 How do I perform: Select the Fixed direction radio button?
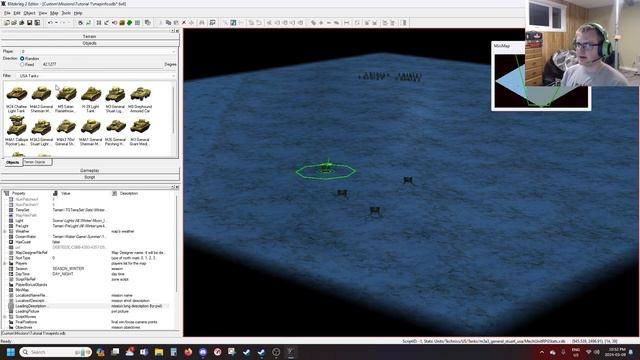[22, 64]
